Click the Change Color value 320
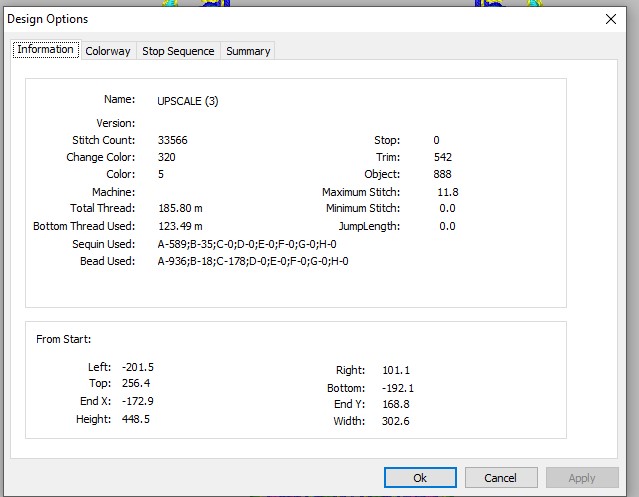639x497 pixels. pos(167,157)
